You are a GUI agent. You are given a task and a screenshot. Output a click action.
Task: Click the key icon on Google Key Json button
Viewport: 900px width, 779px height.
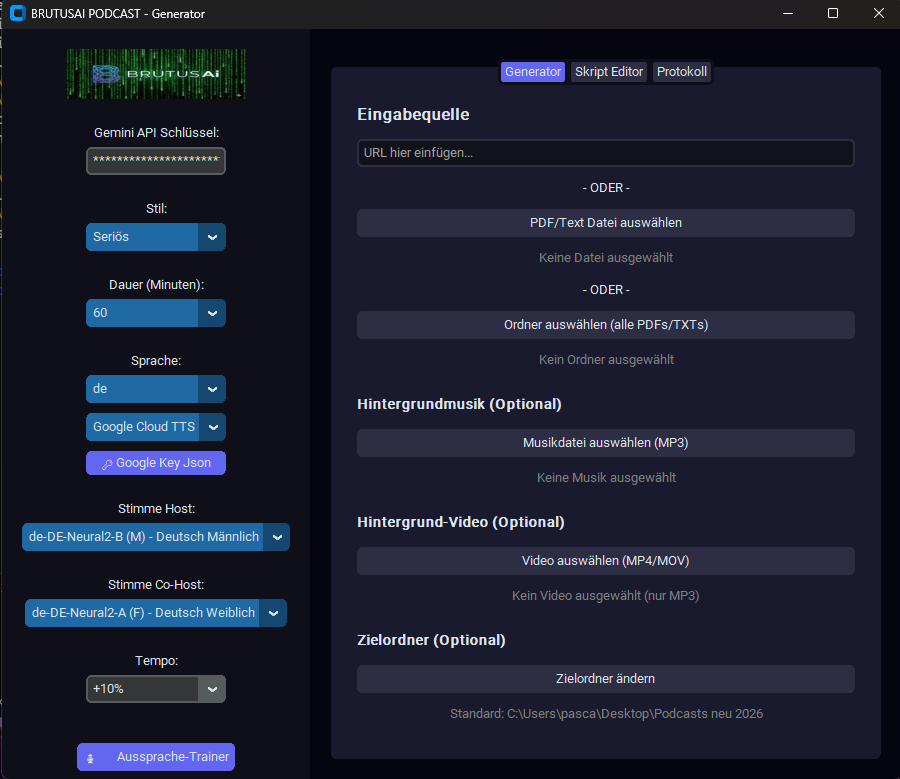pos(108,463)
